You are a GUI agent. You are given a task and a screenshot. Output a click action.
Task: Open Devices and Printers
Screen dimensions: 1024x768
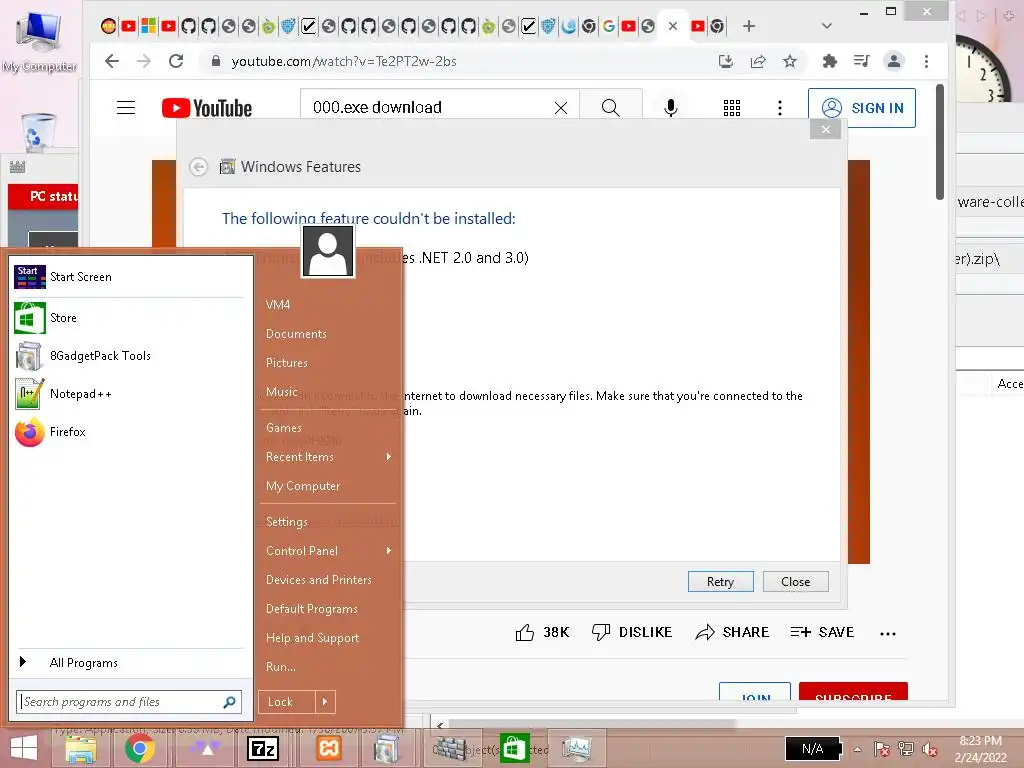click(x=319, y=580)
